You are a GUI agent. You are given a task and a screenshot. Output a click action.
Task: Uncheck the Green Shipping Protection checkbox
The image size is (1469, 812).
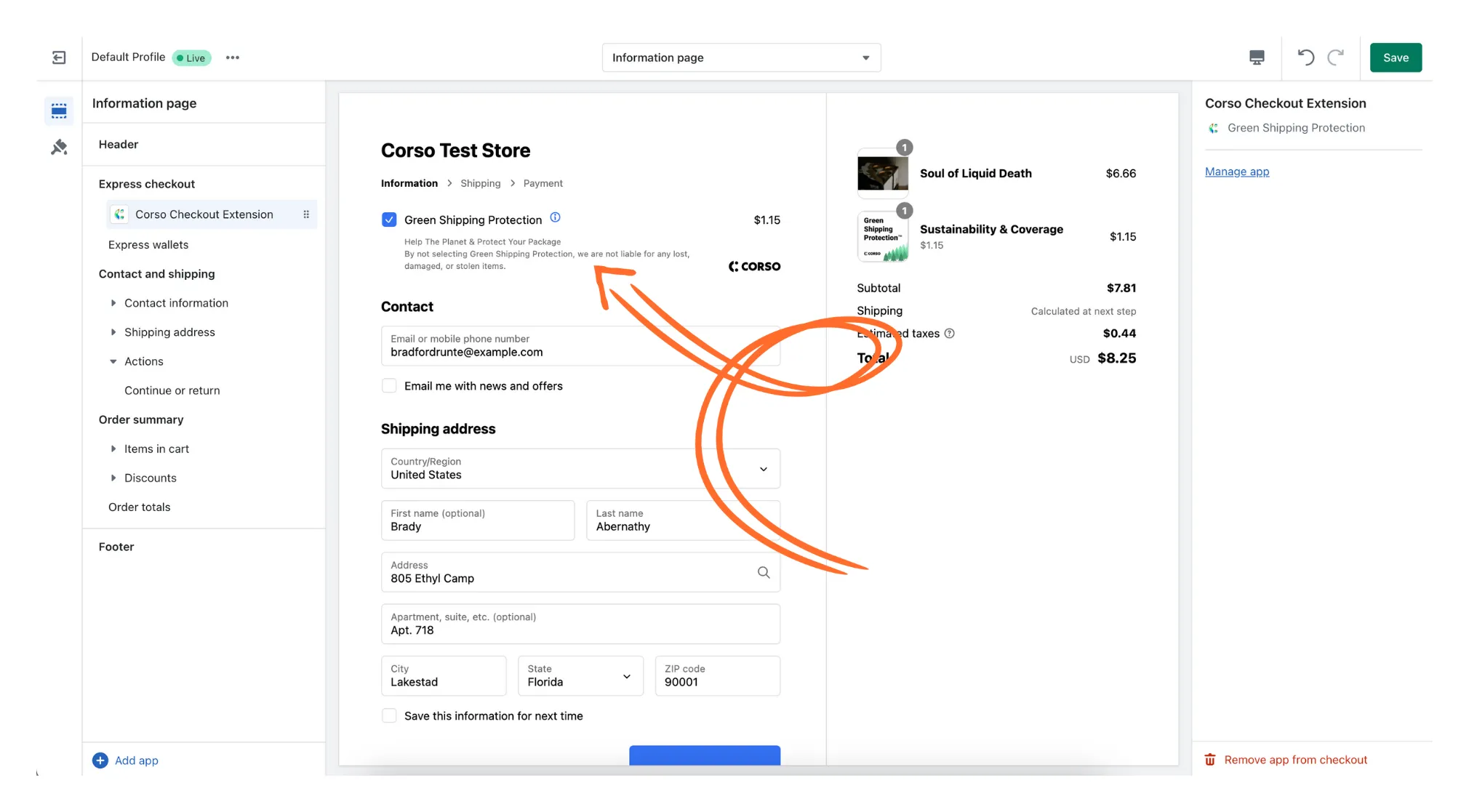click(389, 220)
